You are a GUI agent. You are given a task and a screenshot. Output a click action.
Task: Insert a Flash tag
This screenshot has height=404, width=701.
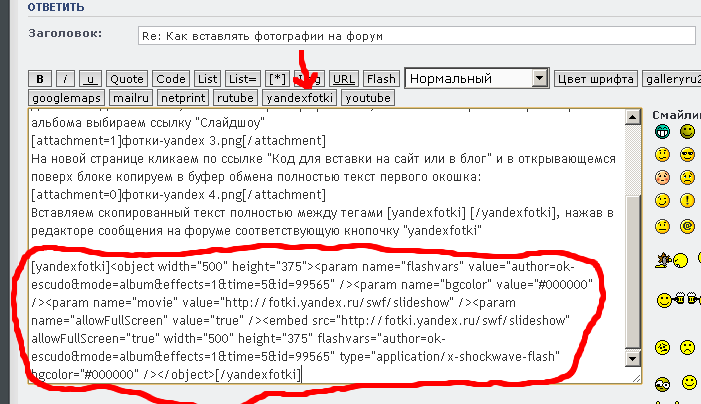click(x=381, y=78)
